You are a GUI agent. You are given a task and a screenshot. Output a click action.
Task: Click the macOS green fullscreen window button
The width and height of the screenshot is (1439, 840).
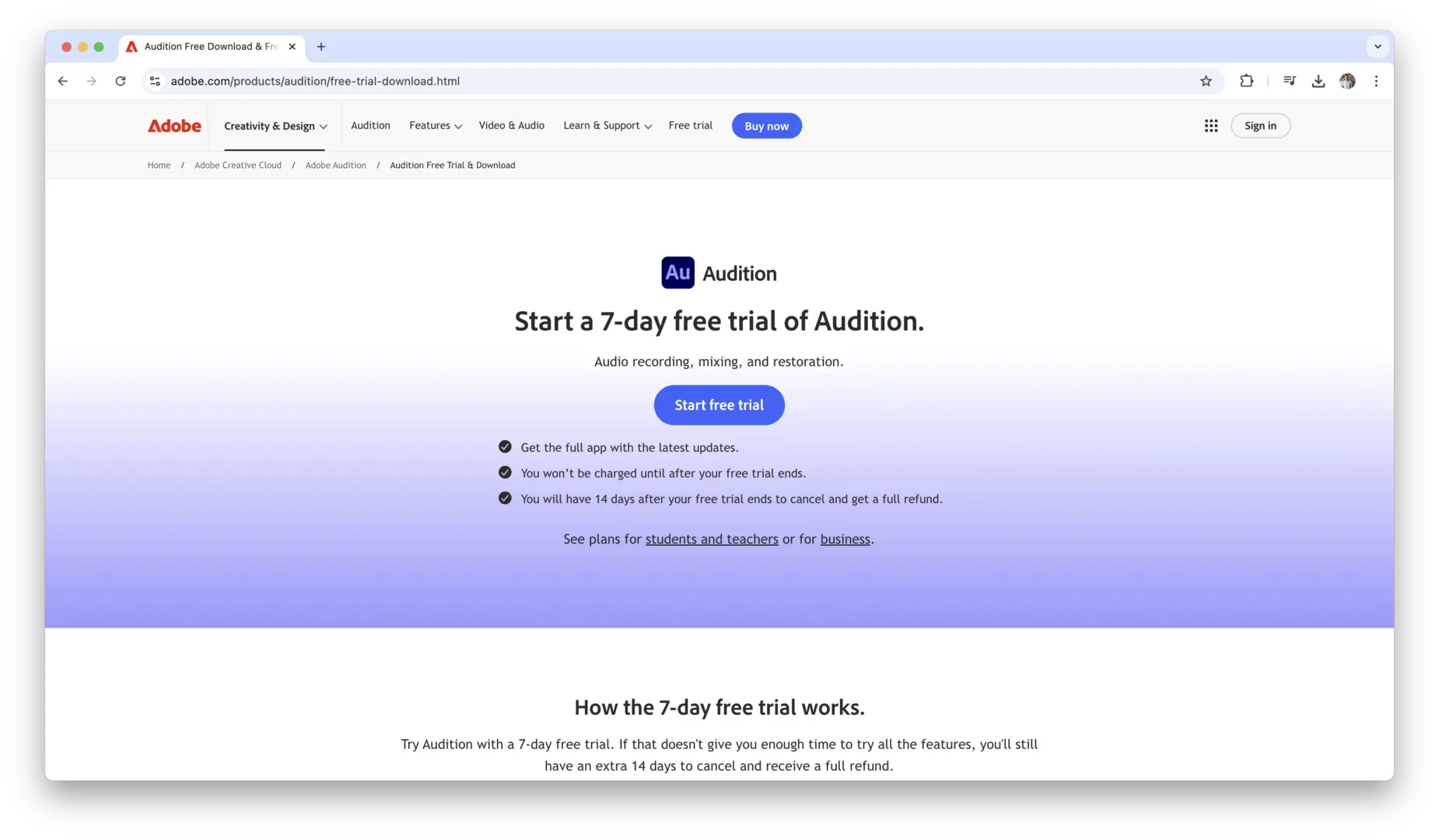tap(99, 47)
